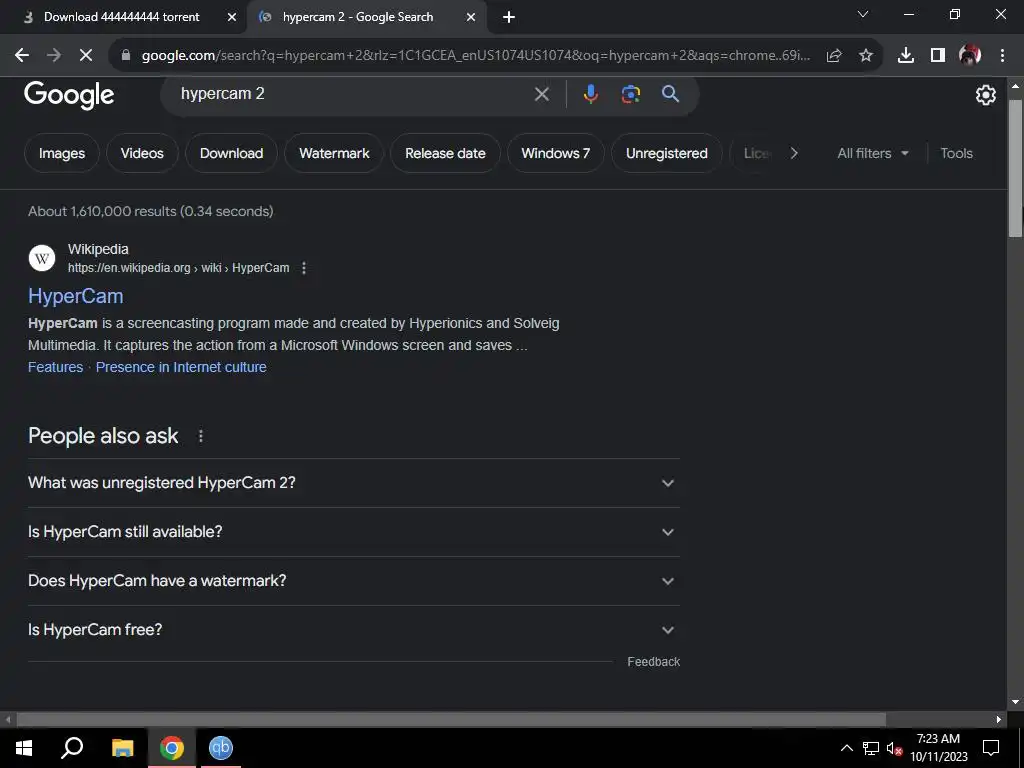Open new tab with plus button
This screenshot has height=768, width=1024.
click(x=509, y=17)
